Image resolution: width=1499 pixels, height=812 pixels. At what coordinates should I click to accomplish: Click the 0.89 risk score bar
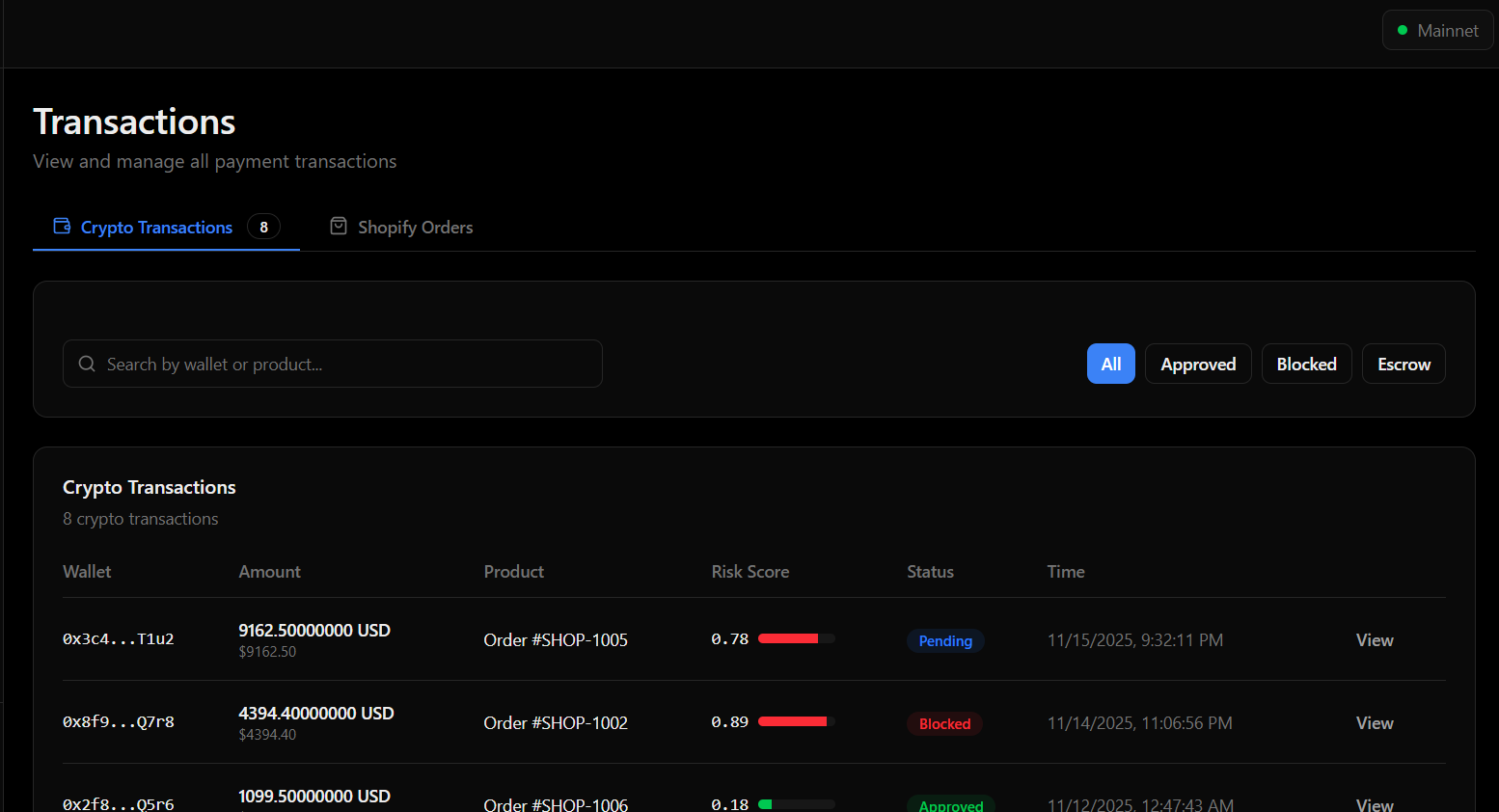797,721
